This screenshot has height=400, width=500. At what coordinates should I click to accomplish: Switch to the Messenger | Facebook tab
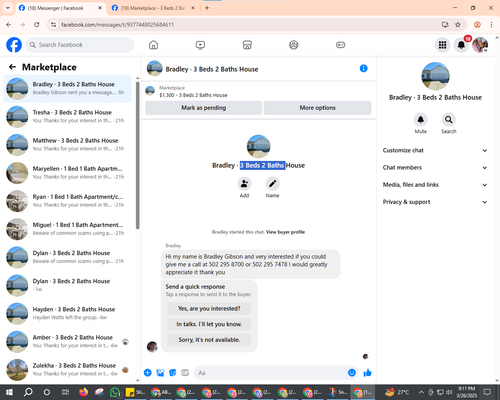60,8
